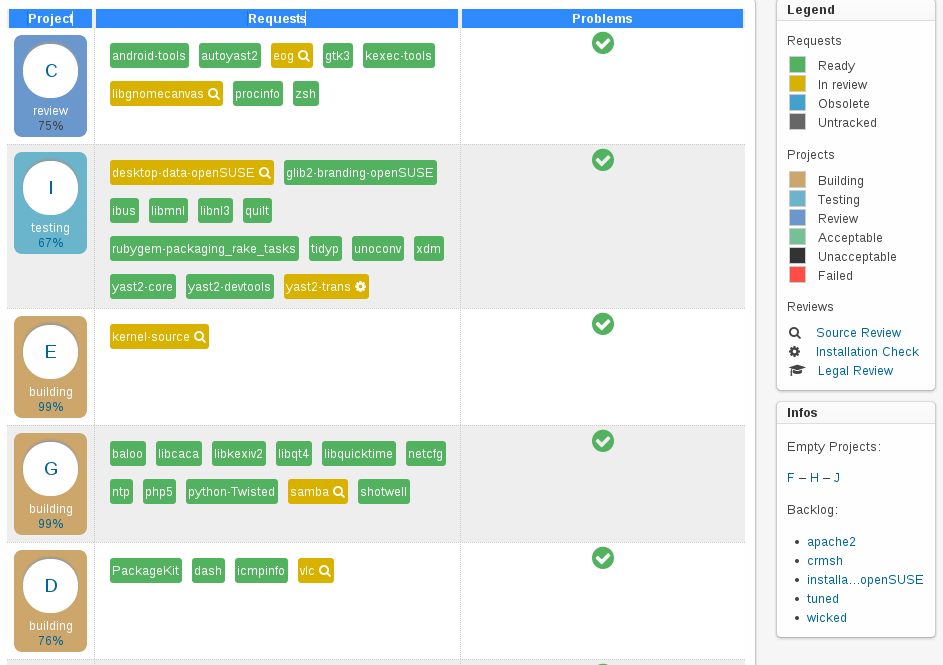The width and height of the screenshot is (943, 665).
Task: Open project C circle badge
Action: point(51,71)
